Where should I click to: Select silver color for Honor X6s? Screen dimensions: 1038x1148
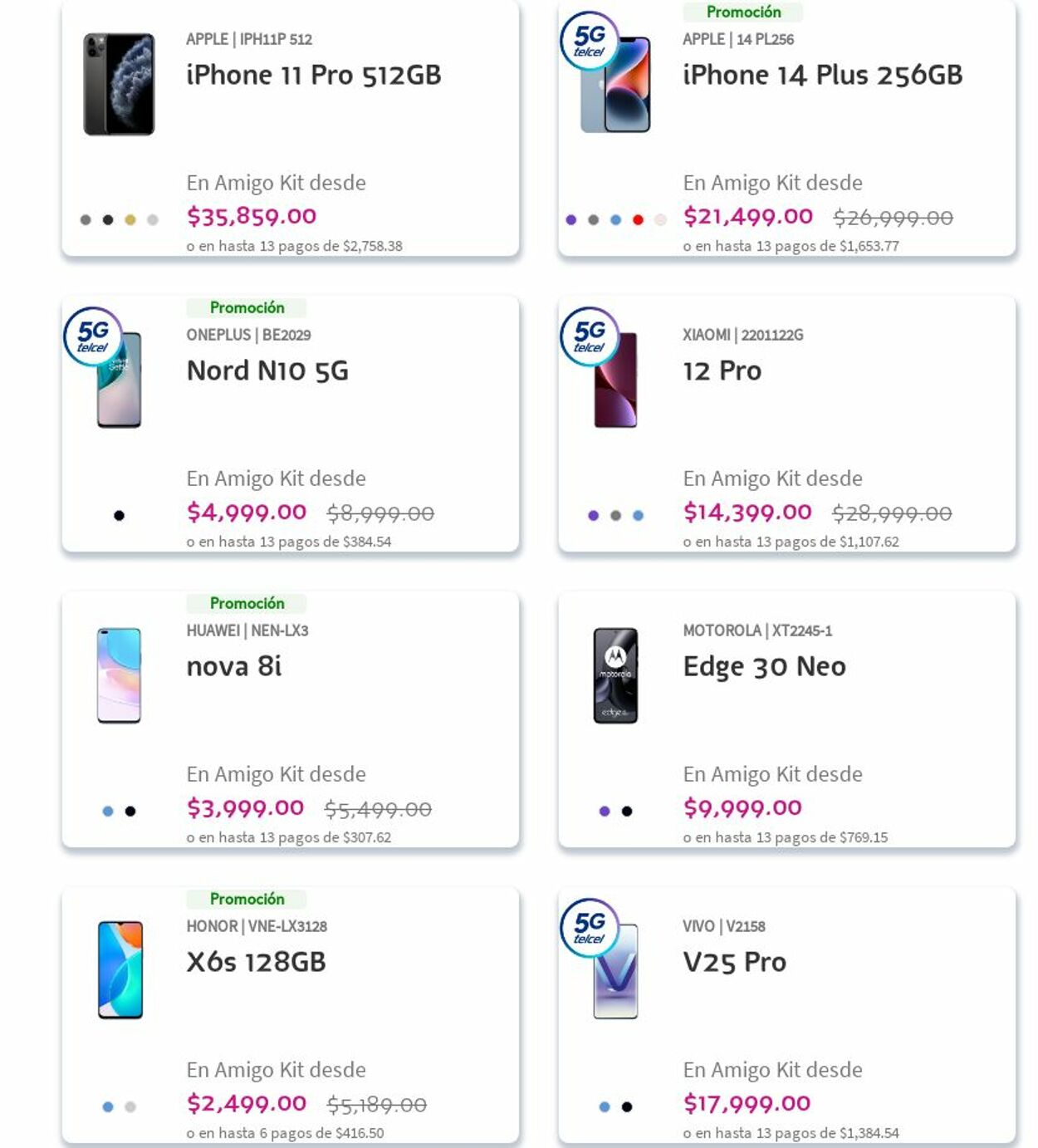(x=130, y=1107)
